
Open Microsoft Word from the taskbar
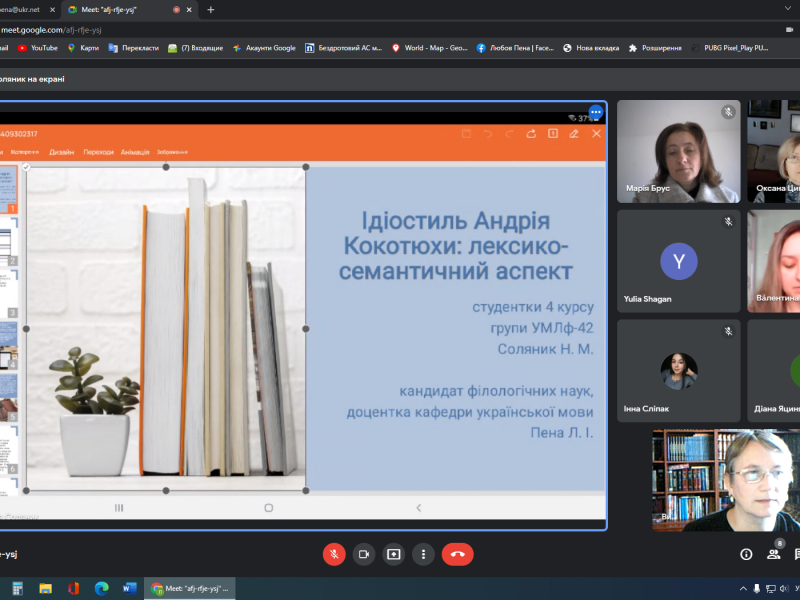[x=128, y=588]
